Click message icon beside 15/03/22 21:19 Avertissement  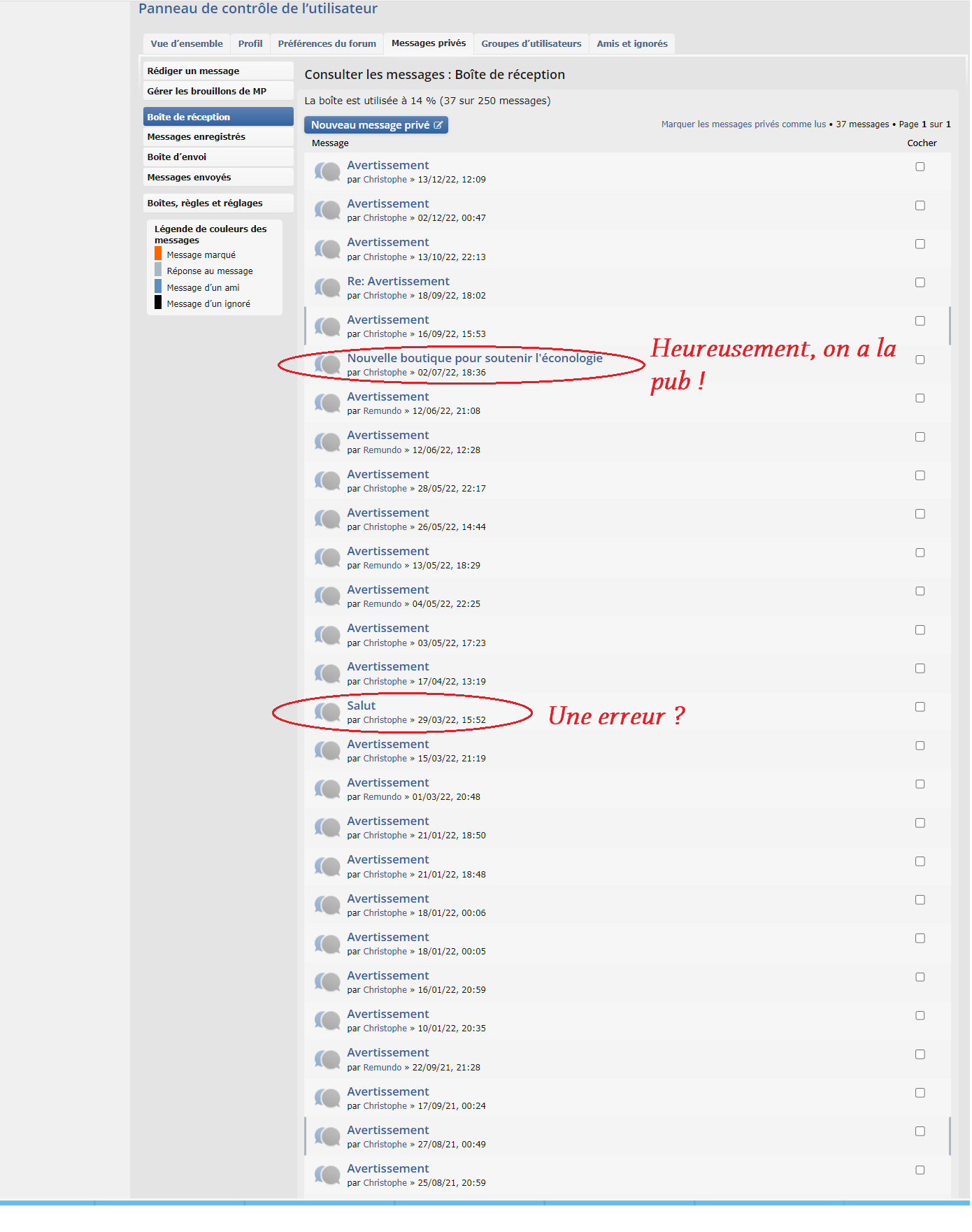pos(327,750)
